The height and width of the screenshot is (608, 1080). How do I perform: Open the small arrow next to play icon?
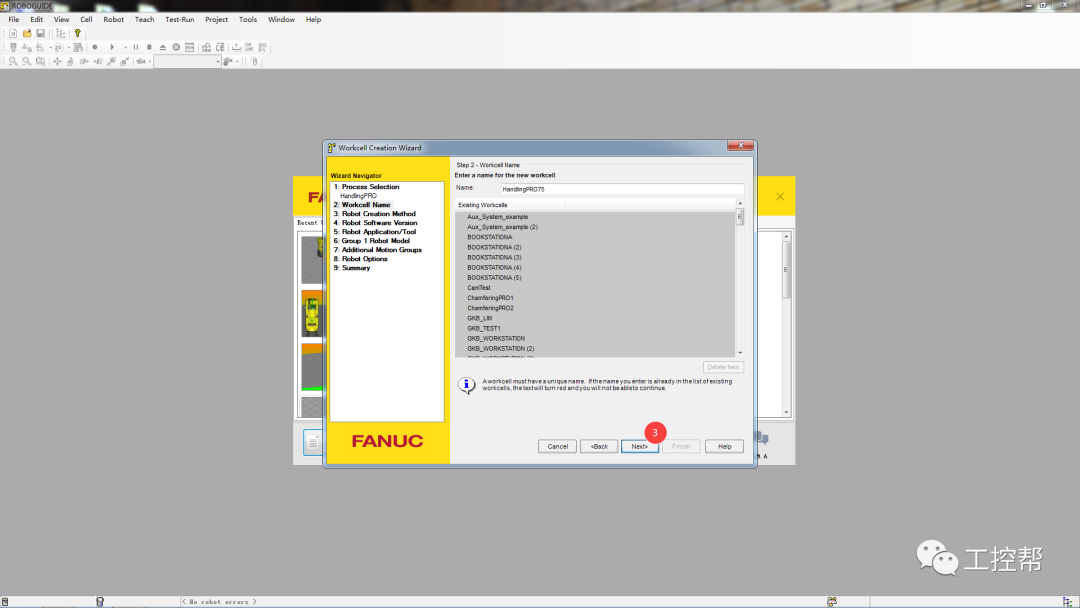point(125,48)
